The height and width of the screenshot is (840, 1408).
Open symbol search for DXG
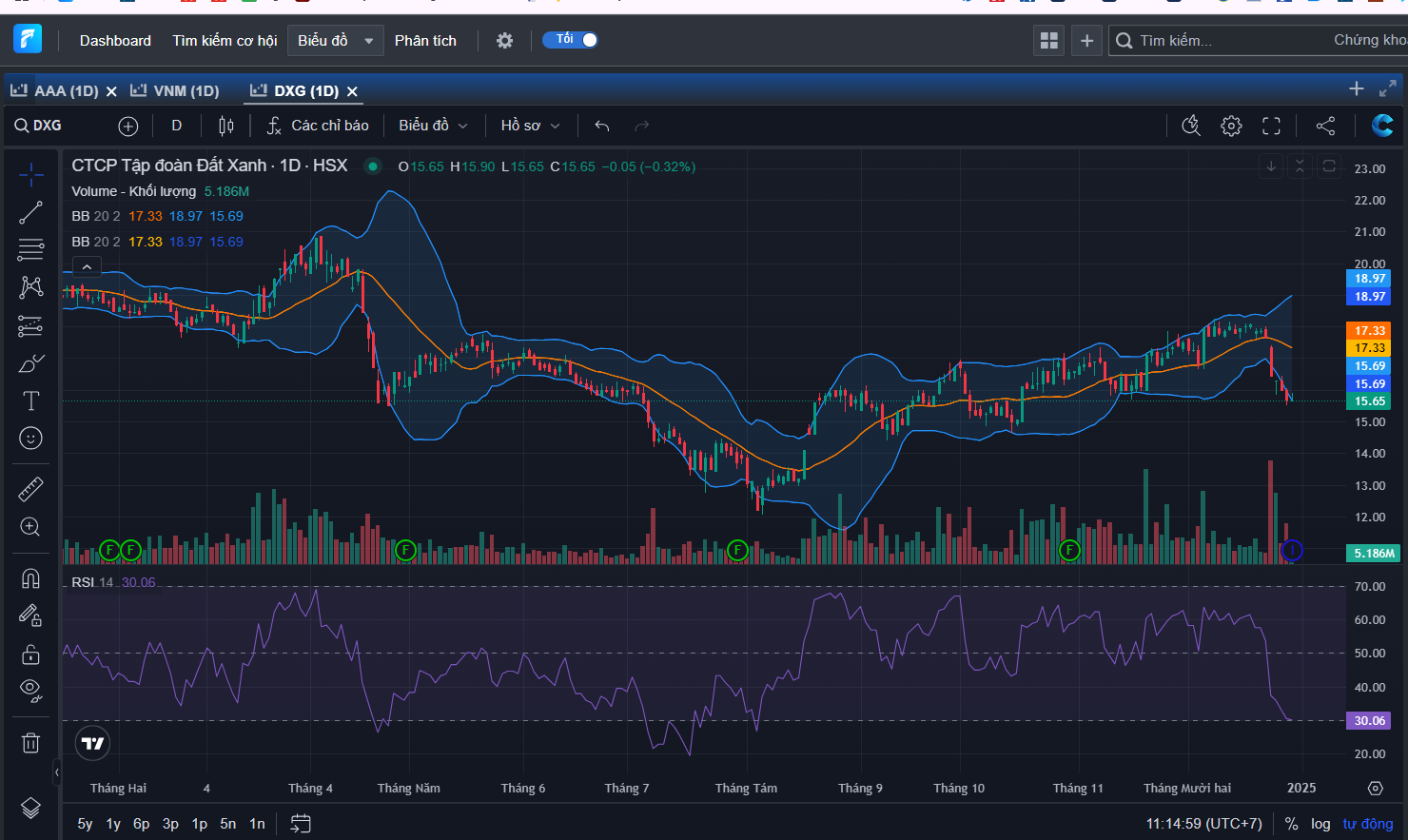(x=38, y=126)
